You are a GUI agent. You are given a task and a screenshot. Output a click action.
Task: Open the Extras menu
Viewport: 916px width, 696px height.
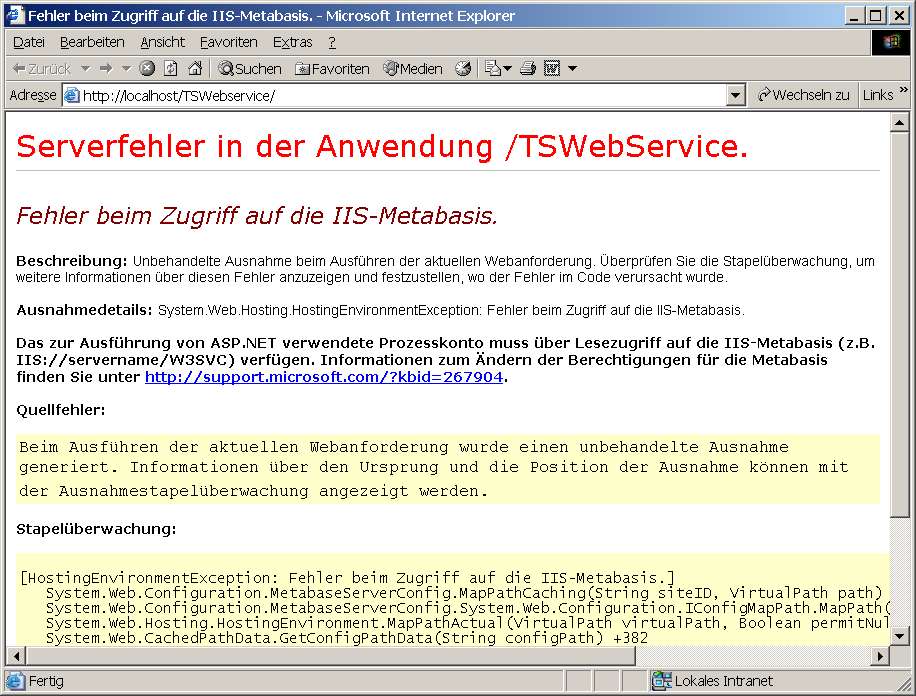coord(292,42)
